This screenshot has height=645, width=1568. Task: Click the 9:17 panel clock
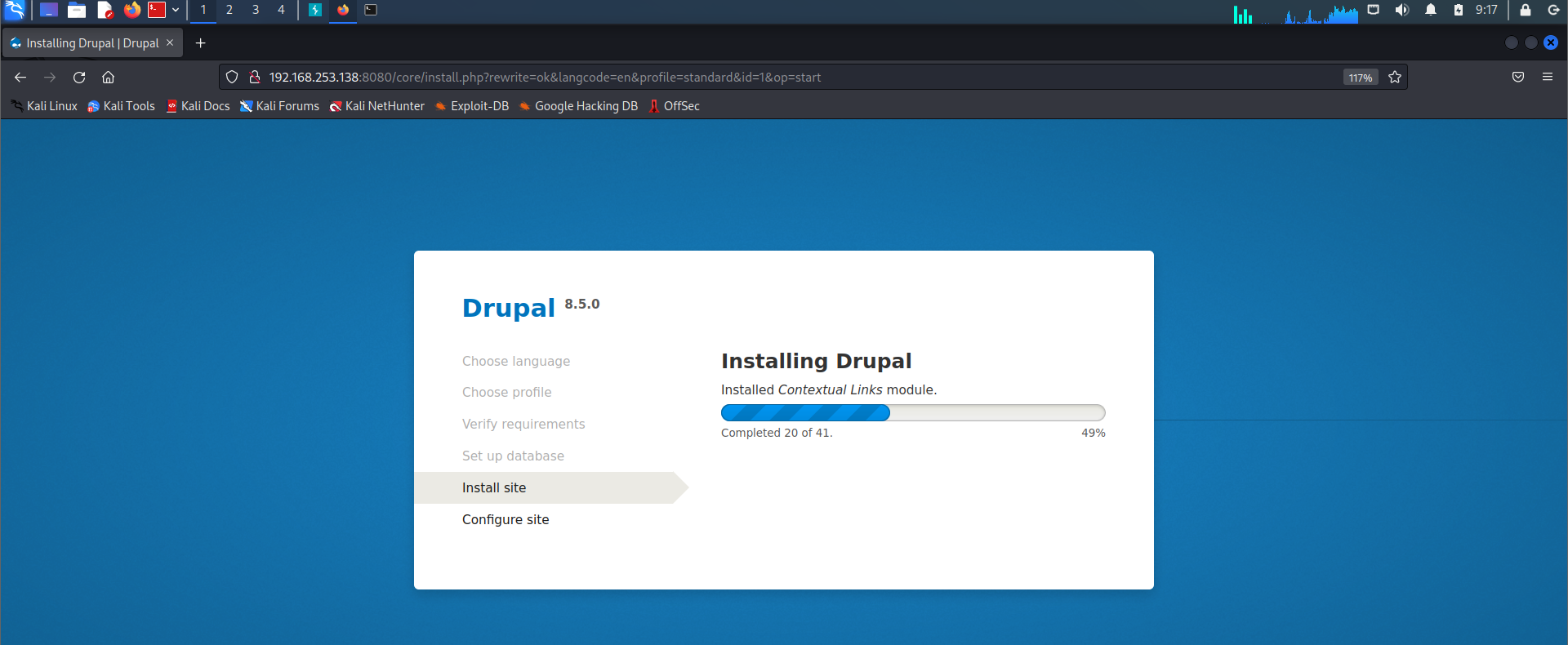point(1486,10)
